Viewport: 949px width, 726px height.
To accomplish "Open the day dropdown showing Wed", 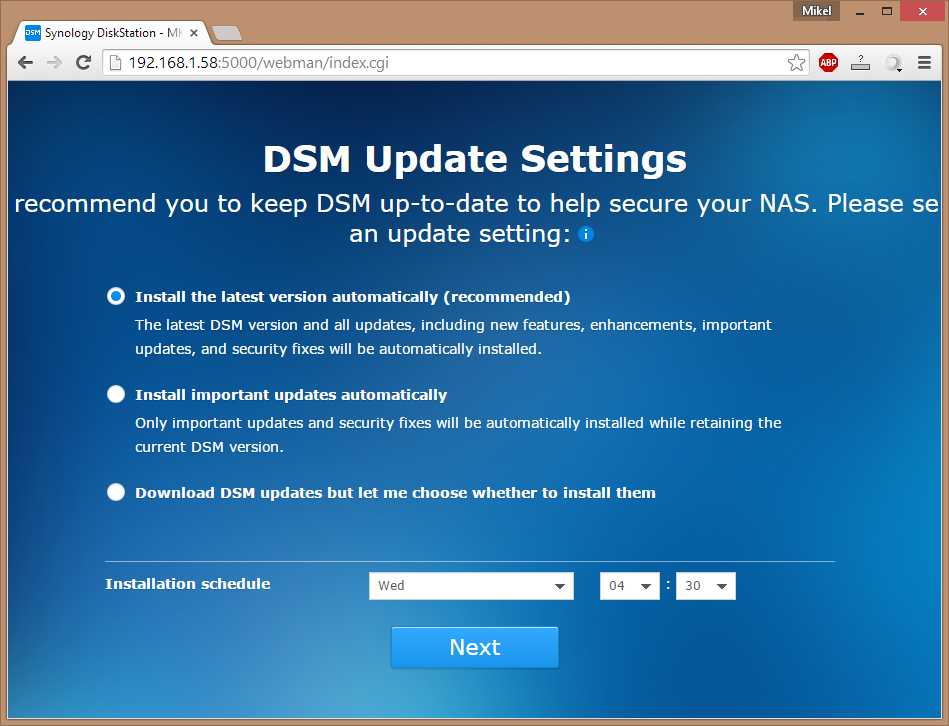I will (x=471, y=586).
